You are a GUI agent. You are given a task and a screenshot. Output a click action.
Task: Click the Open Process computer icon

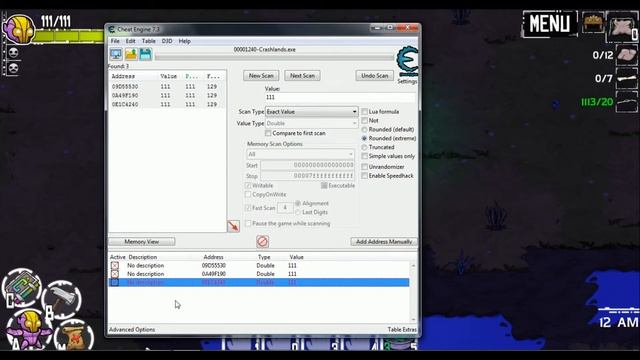coord(116,54)
